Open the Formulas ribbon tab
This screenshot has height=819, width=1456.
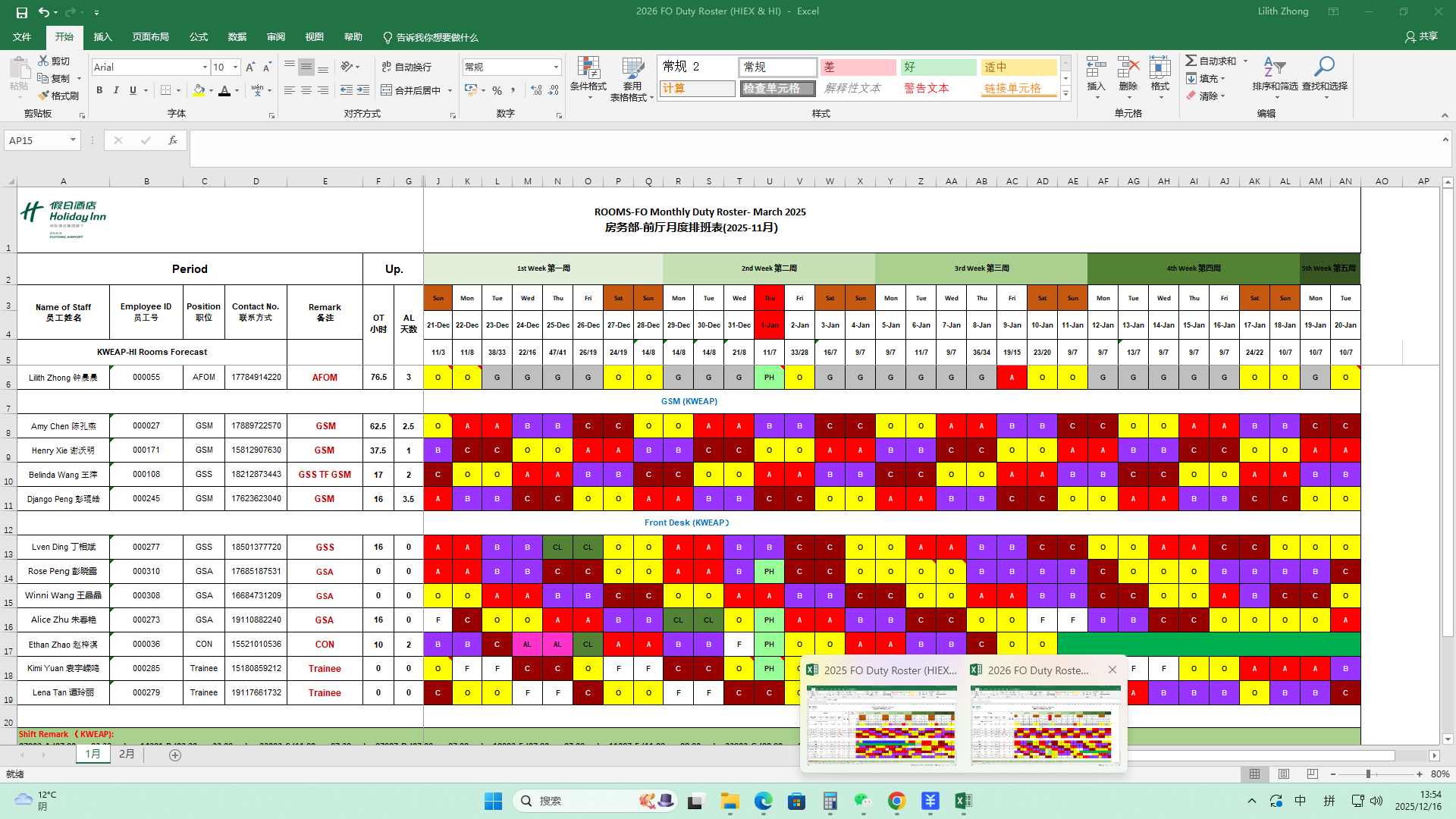[x=199, y=36]
